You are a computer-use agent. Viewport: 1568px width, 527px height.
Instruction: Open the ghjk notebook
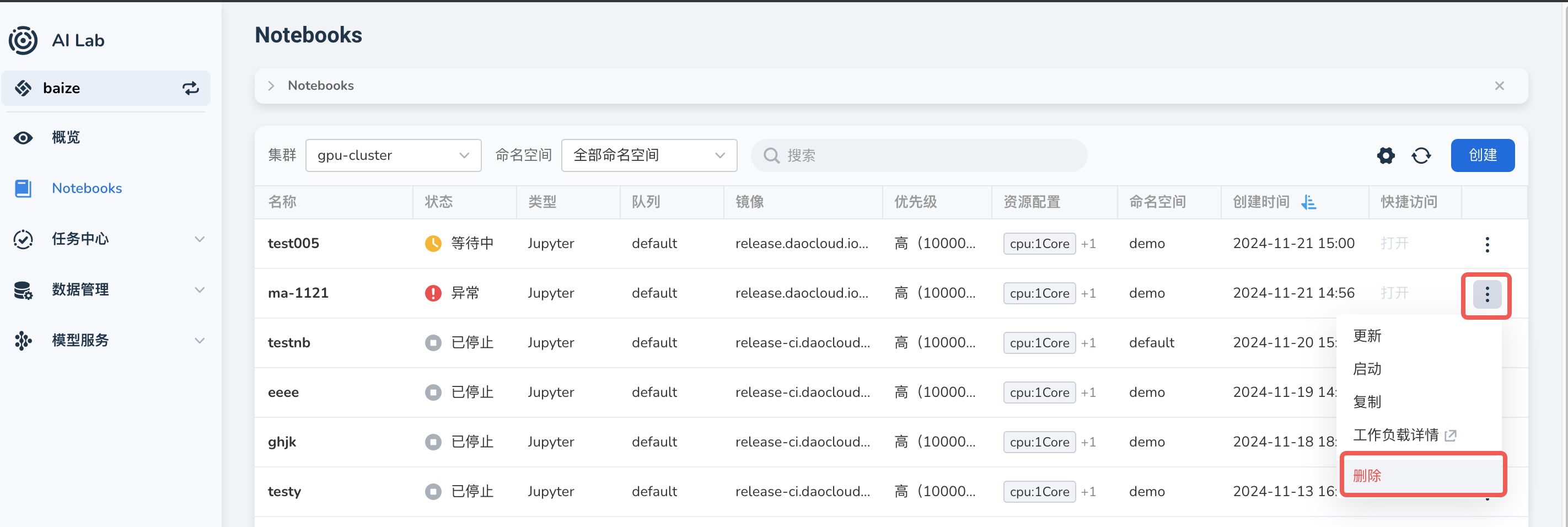(x=282, y=442)
